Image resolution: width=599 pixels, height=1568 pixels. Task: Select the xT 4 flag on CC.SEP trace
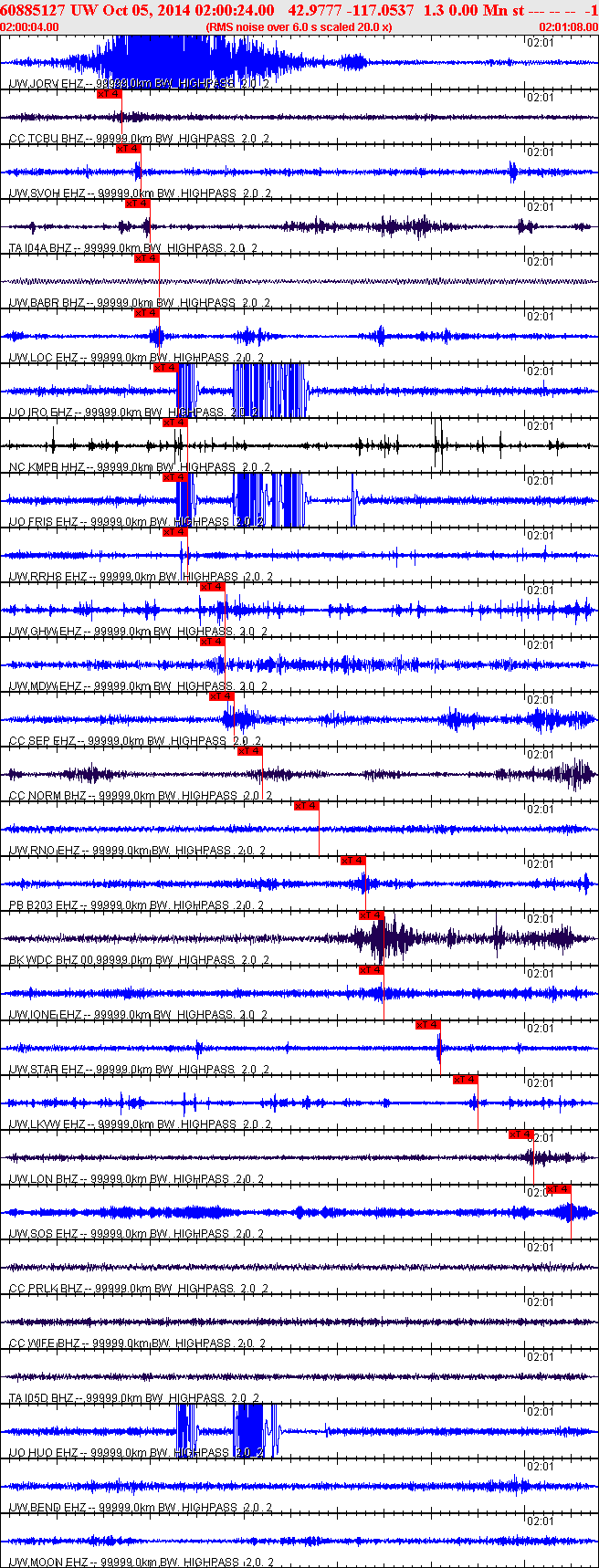point(221,696)
